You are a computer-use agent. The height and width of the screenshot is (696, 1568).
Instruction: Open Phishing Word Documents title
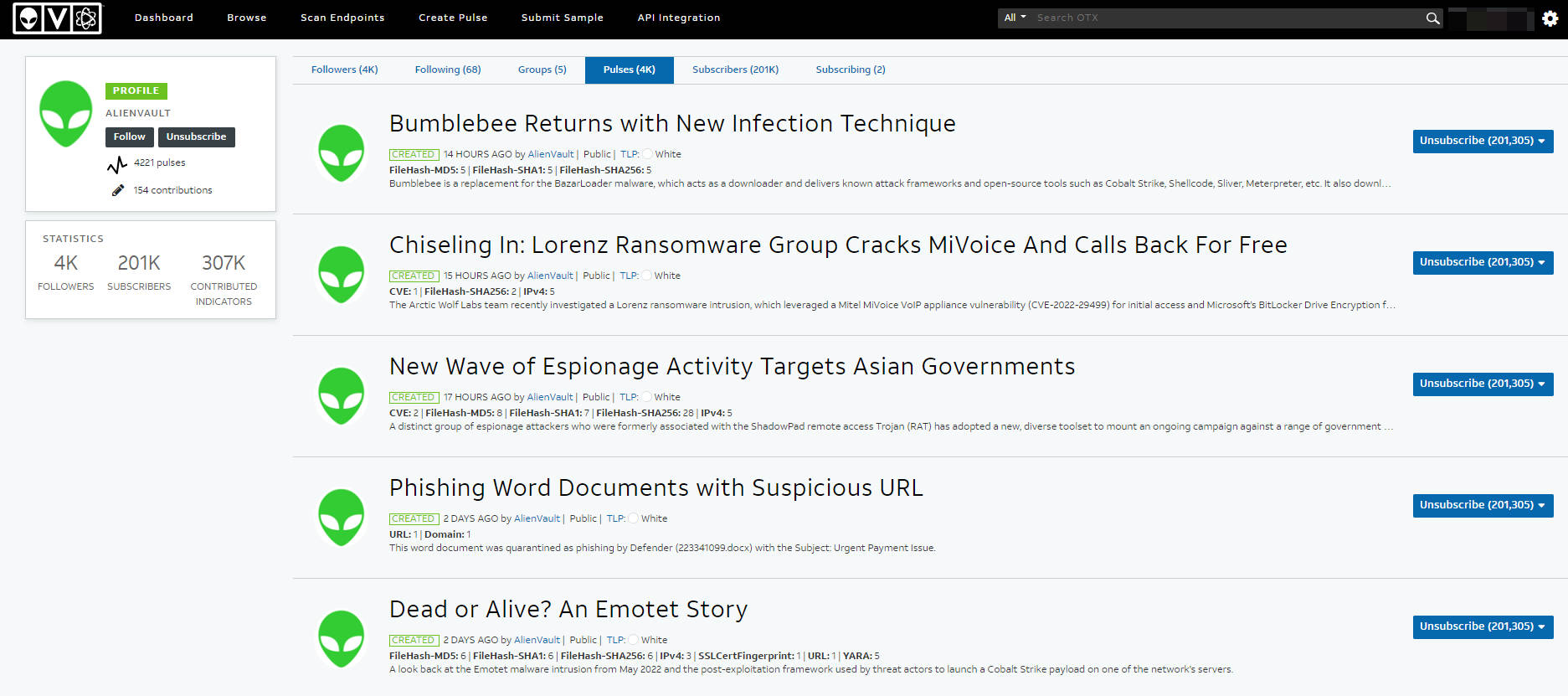click(656, 487)
